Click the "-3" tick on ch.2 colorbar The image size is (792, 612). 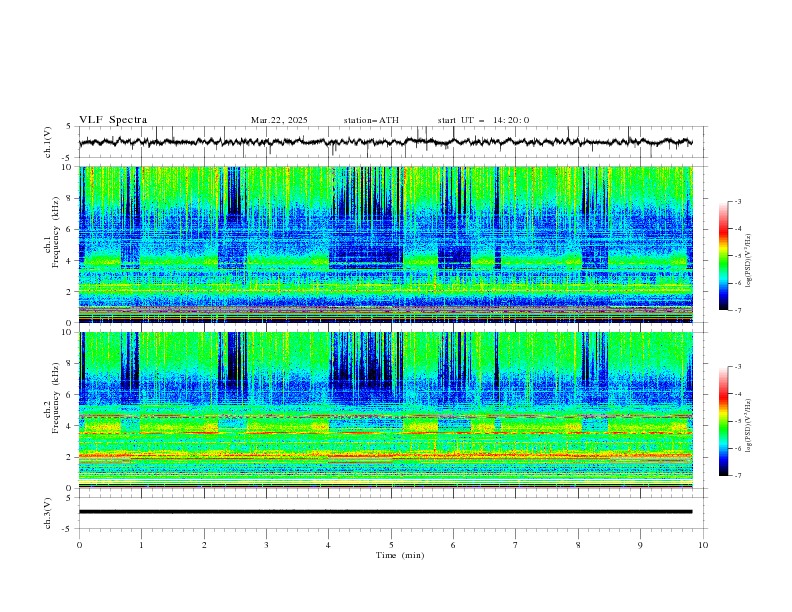pyautogui.click(x=738, y=367)
